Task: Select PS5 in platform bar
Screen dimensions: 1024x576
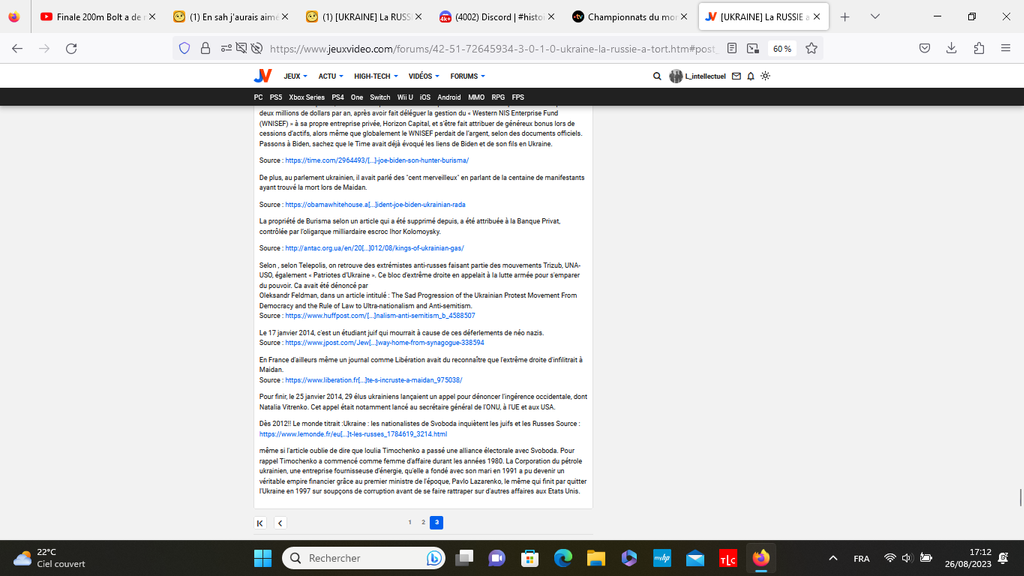Action: click(276, 97)
